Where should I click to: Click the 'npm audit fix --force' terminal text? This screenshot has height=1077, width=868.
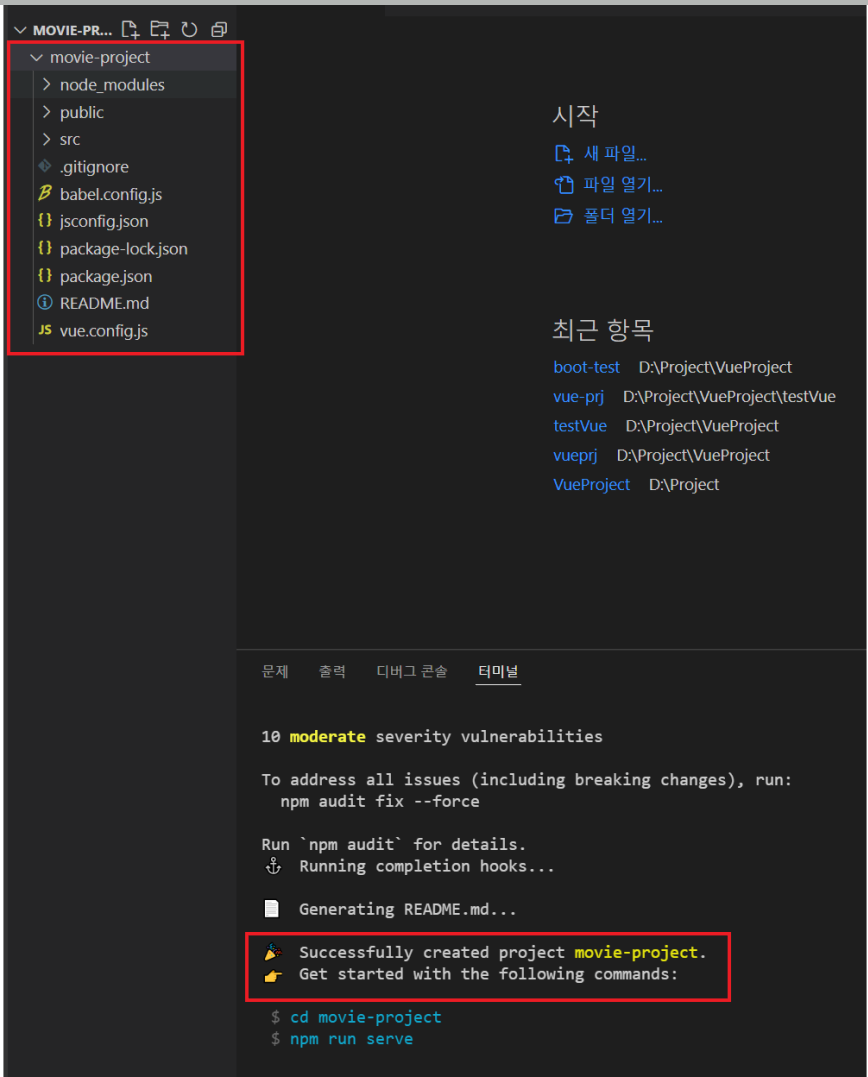(380, 802)
